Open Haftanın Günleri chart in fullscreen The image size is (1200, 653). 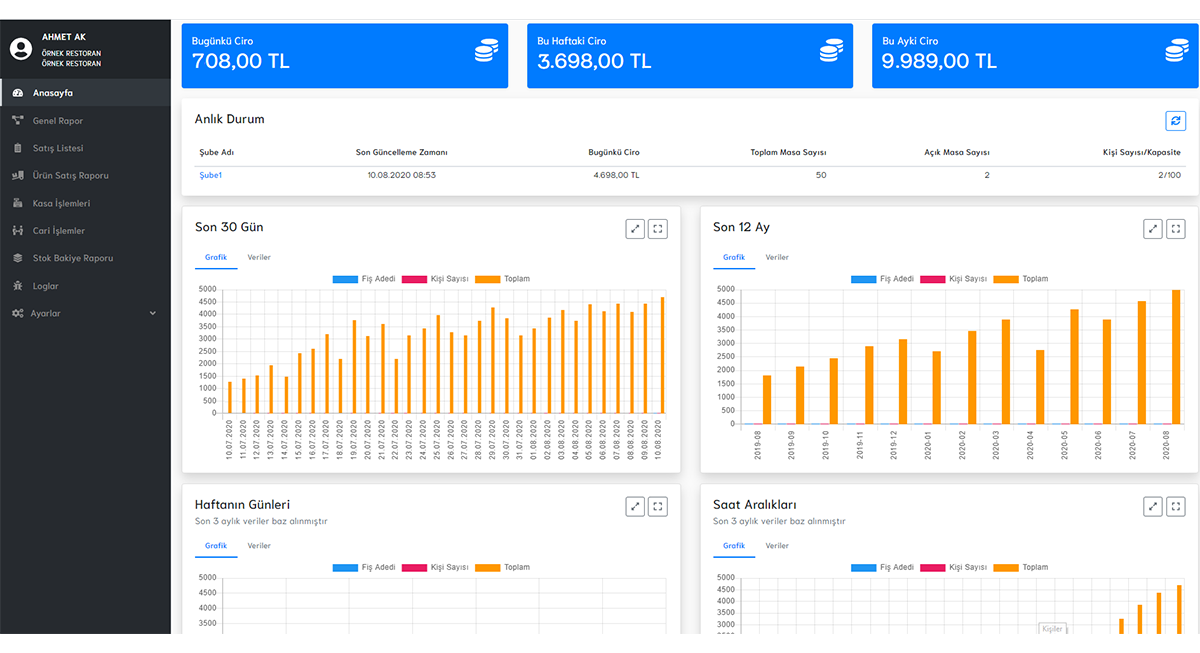[x=657, y=507]
